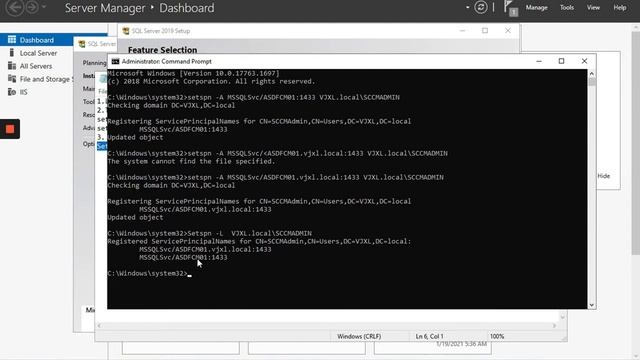This screenshot has height=360, width=640.
Task: Open the View menu
Action: pos(593,7)
